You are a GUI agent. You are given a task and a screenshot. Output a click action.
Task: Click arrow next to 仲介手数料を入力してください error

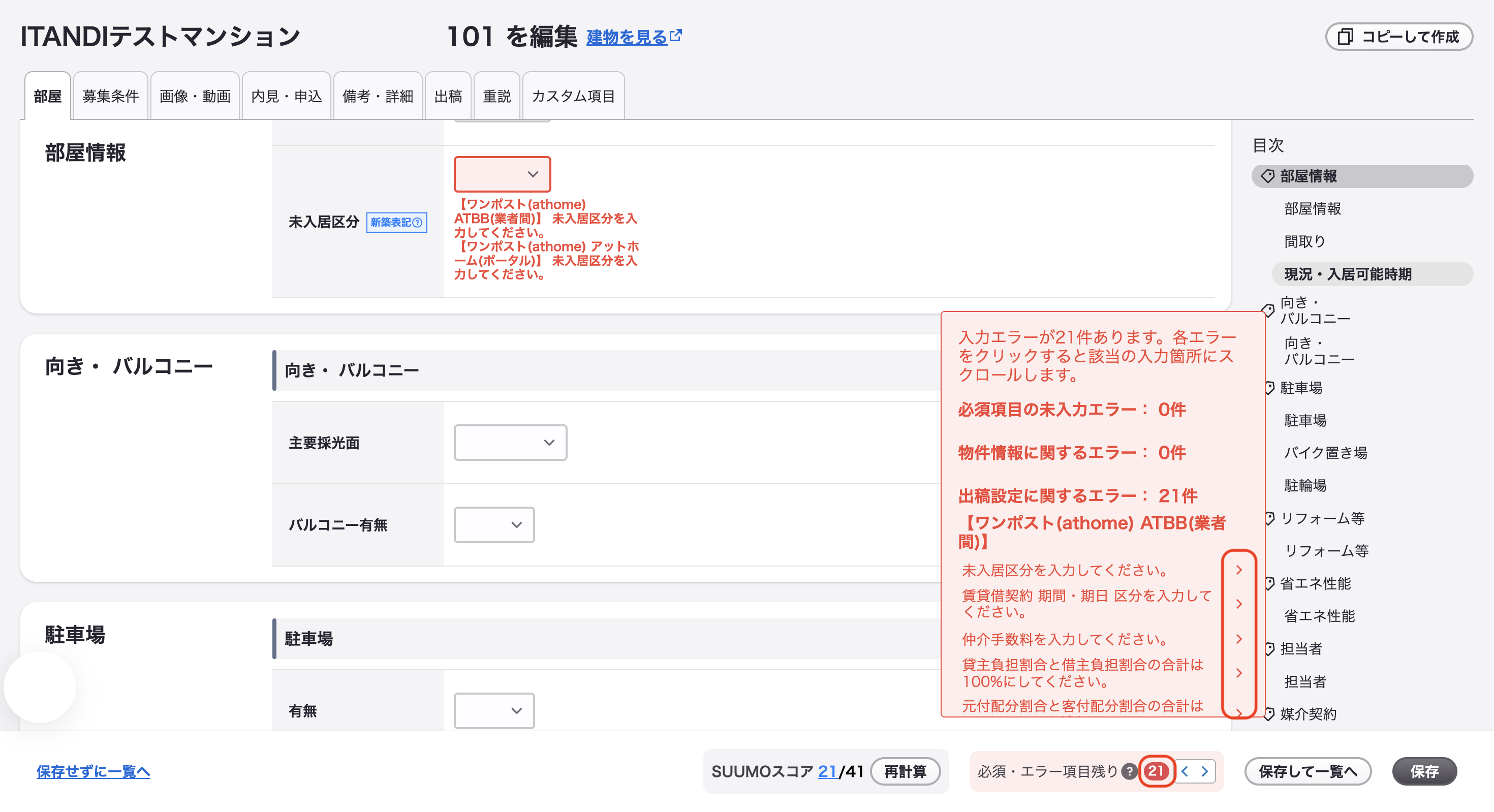point(1239,639)
